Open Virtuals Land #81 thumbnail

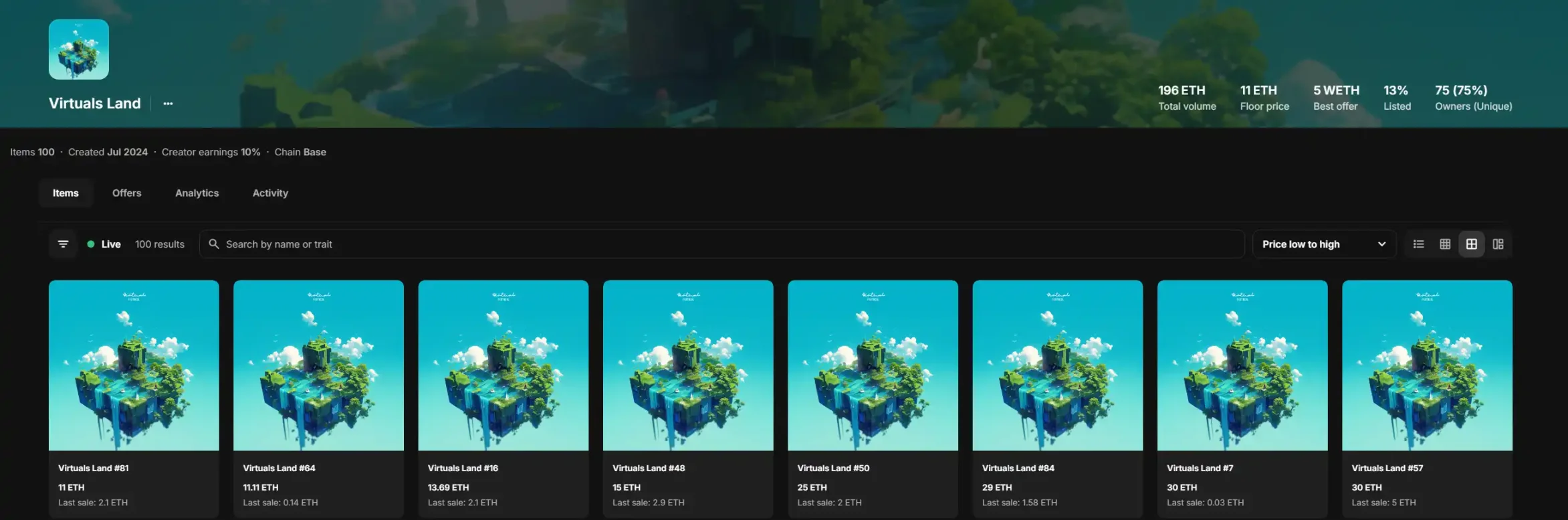(x=134, y=365)
